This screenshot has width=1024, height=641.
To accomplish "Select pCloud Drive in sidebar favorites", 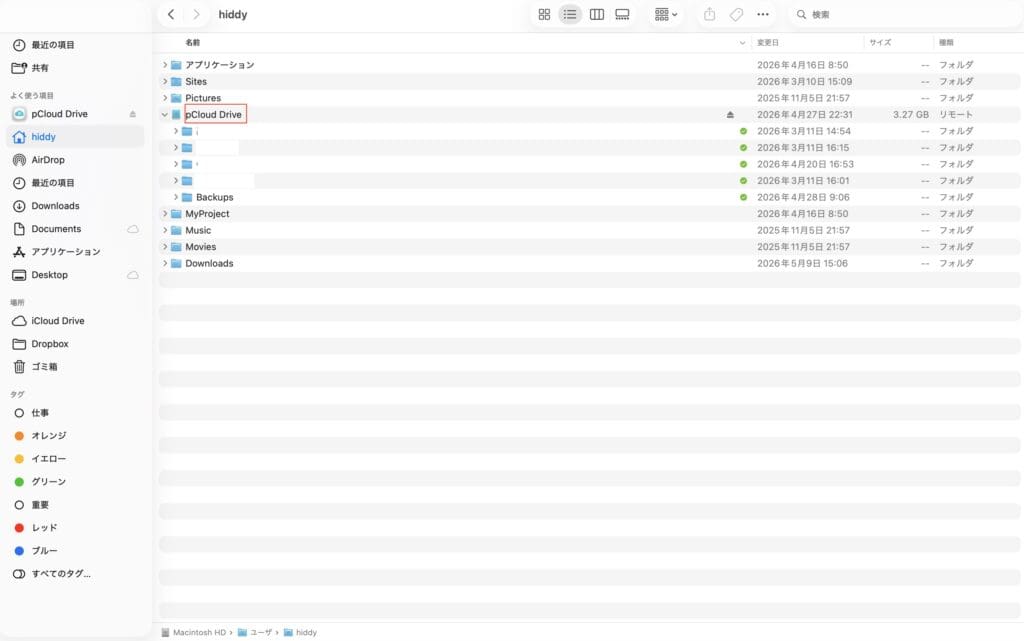I will [59, 114].
